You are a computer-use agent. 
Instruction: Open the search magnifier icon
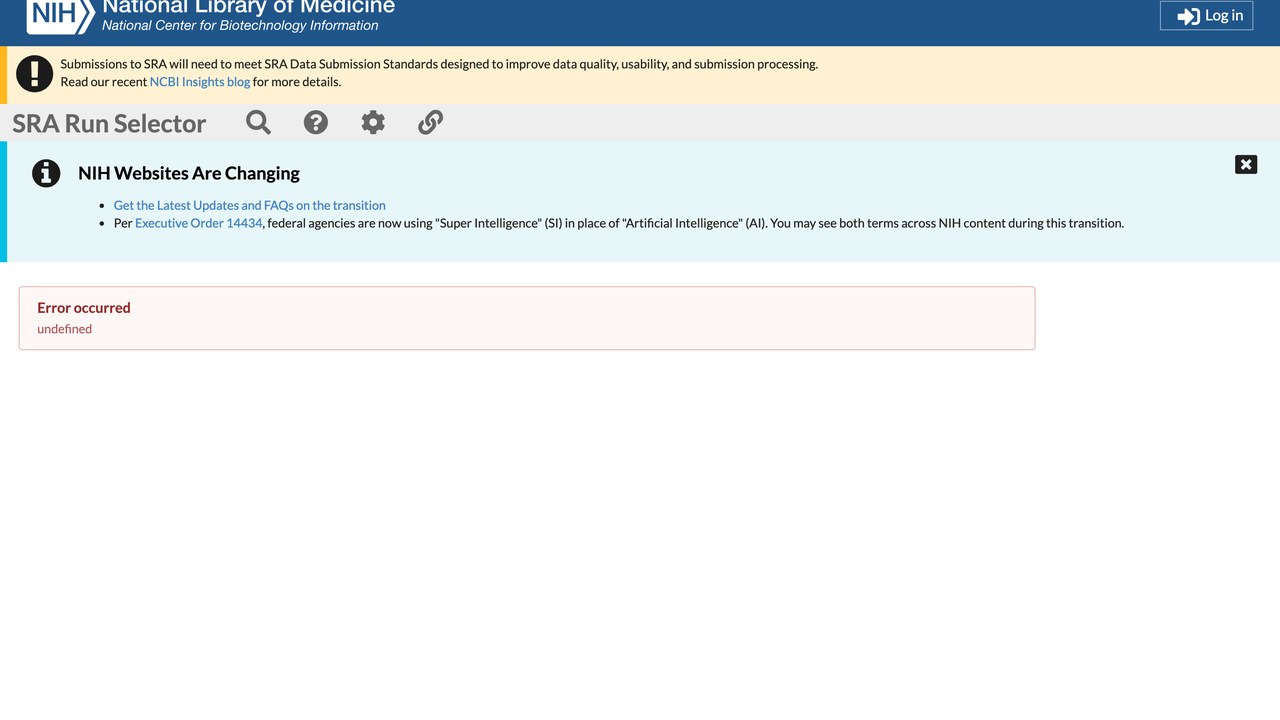pos(258,122)
